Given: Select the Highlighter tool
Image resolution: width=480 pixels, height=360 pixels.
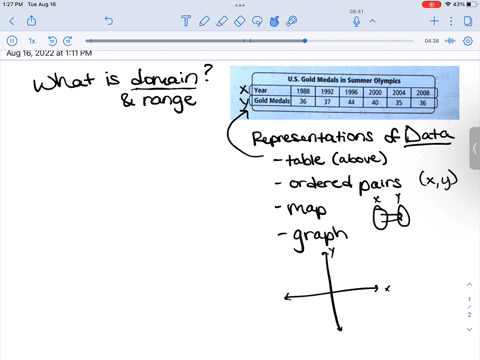Looking at the screenshot, I should (x=222, y=21).
